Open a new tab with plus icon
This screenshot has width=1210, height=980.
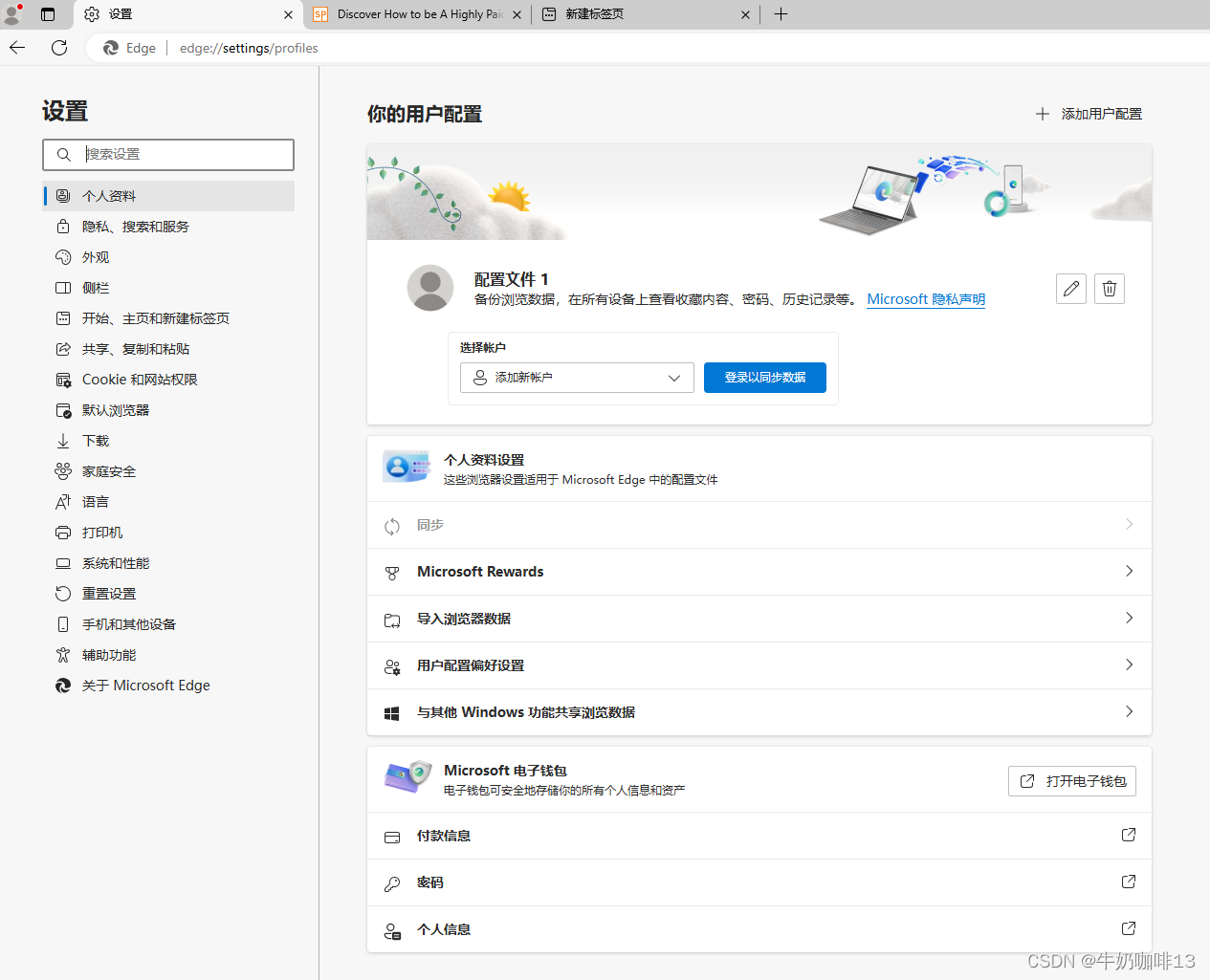click(x=781, y=14)
